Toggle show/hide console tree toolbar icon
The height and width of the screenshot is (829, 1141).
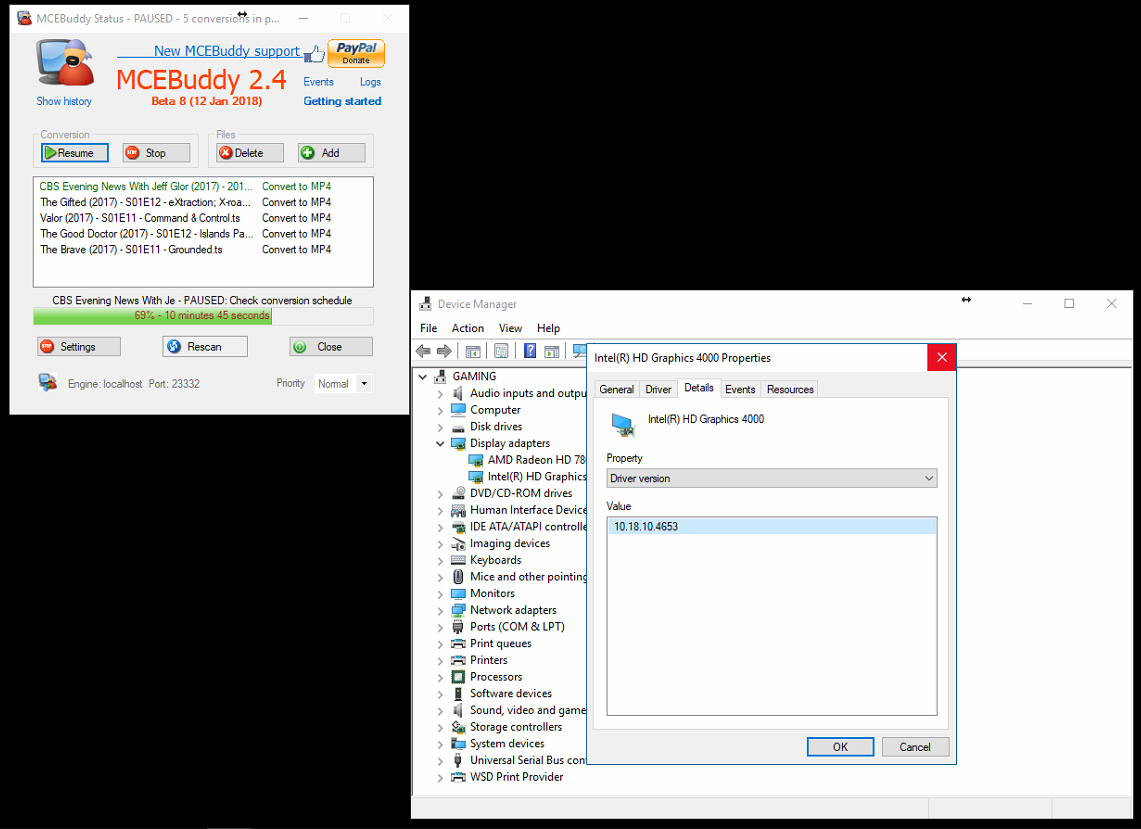tap(473, 351)
